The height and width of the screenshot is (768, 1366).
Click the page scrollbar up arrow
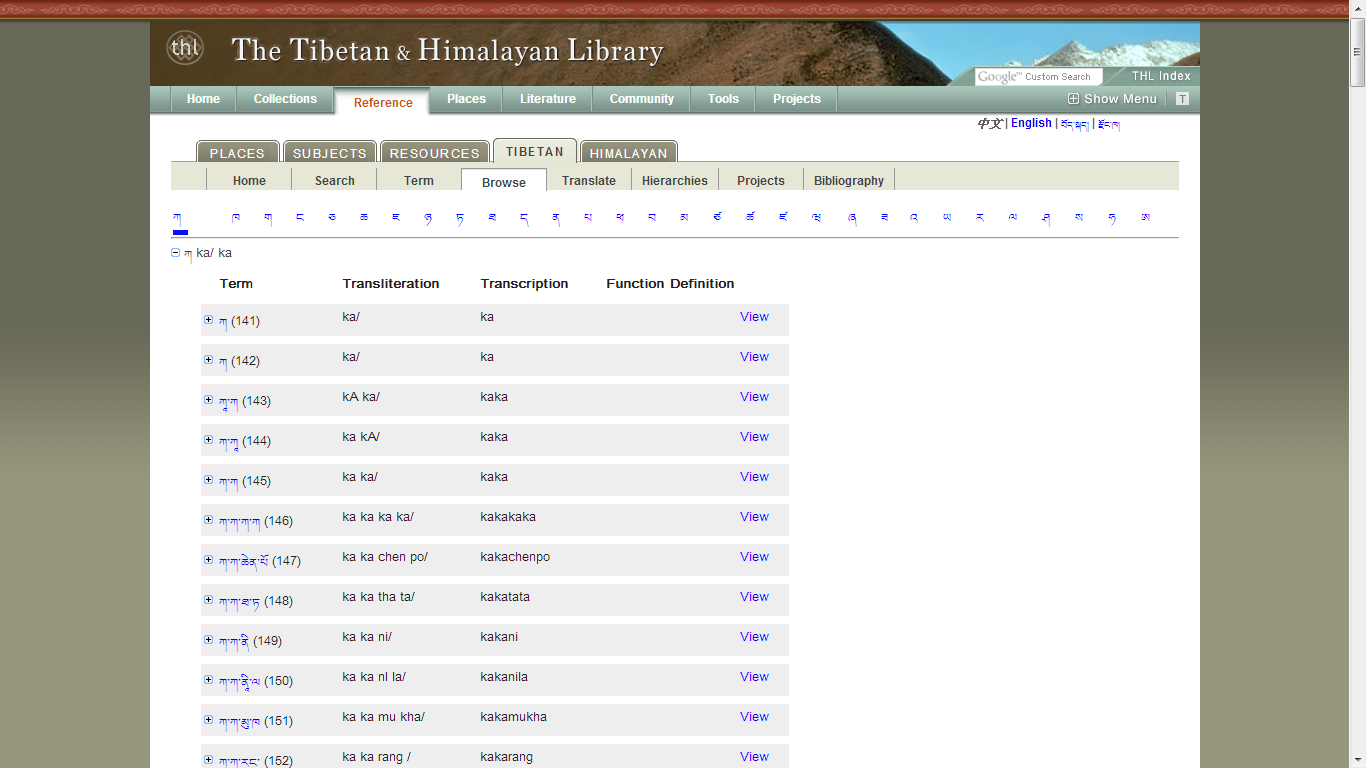(1357, 8)
